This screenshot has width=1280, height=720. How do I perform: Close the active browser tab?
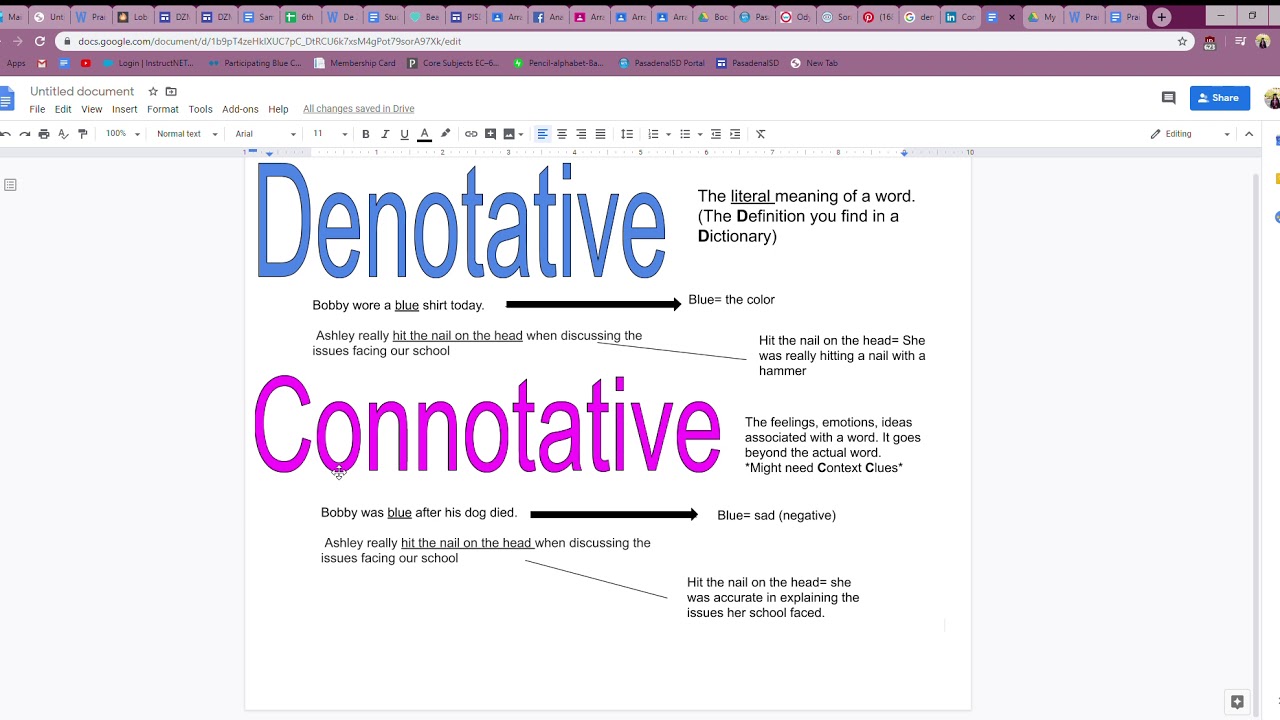tap(1012, 17)
